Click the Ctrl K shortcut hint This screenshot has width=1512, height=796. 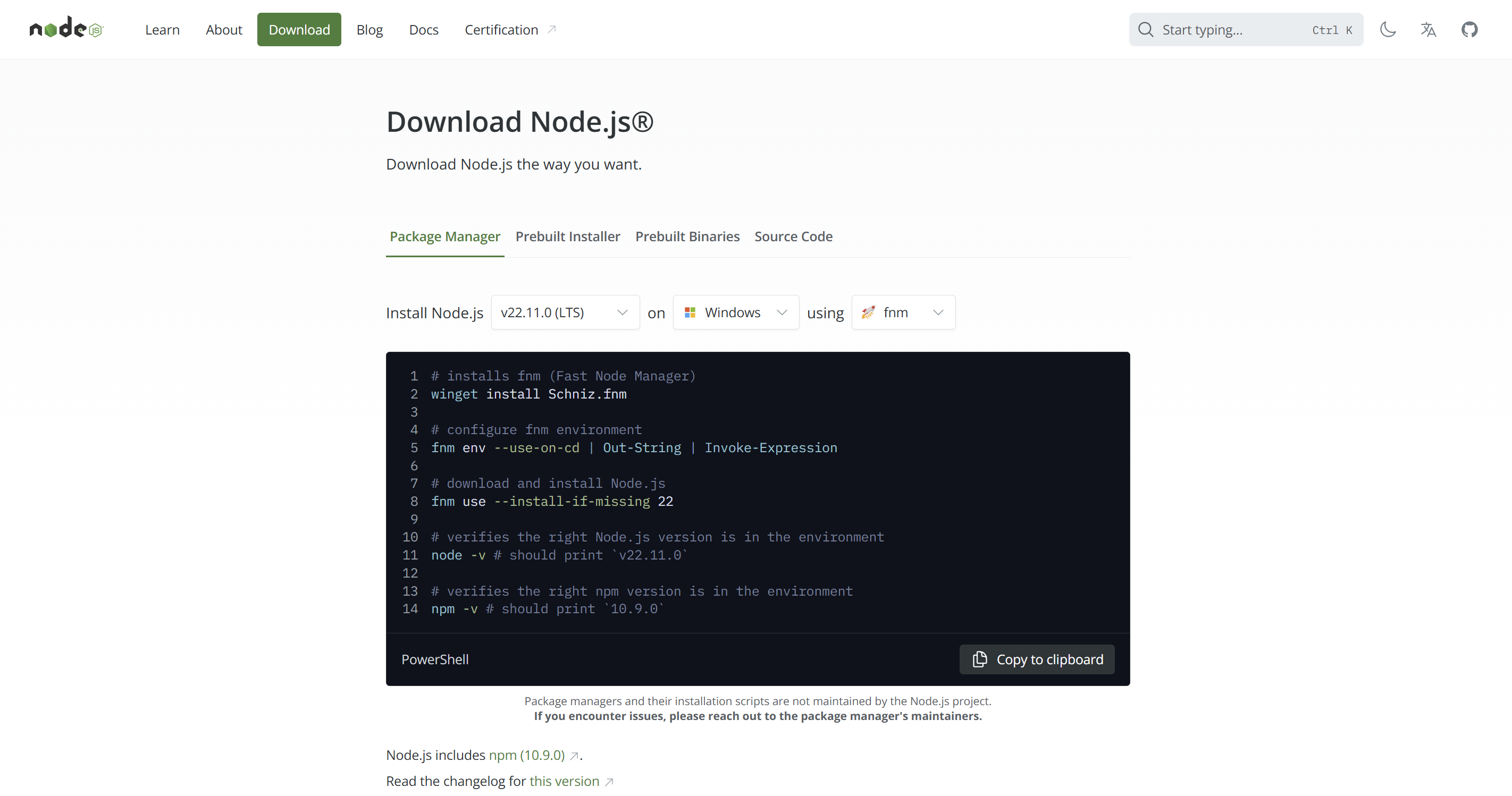(1332, 30)
